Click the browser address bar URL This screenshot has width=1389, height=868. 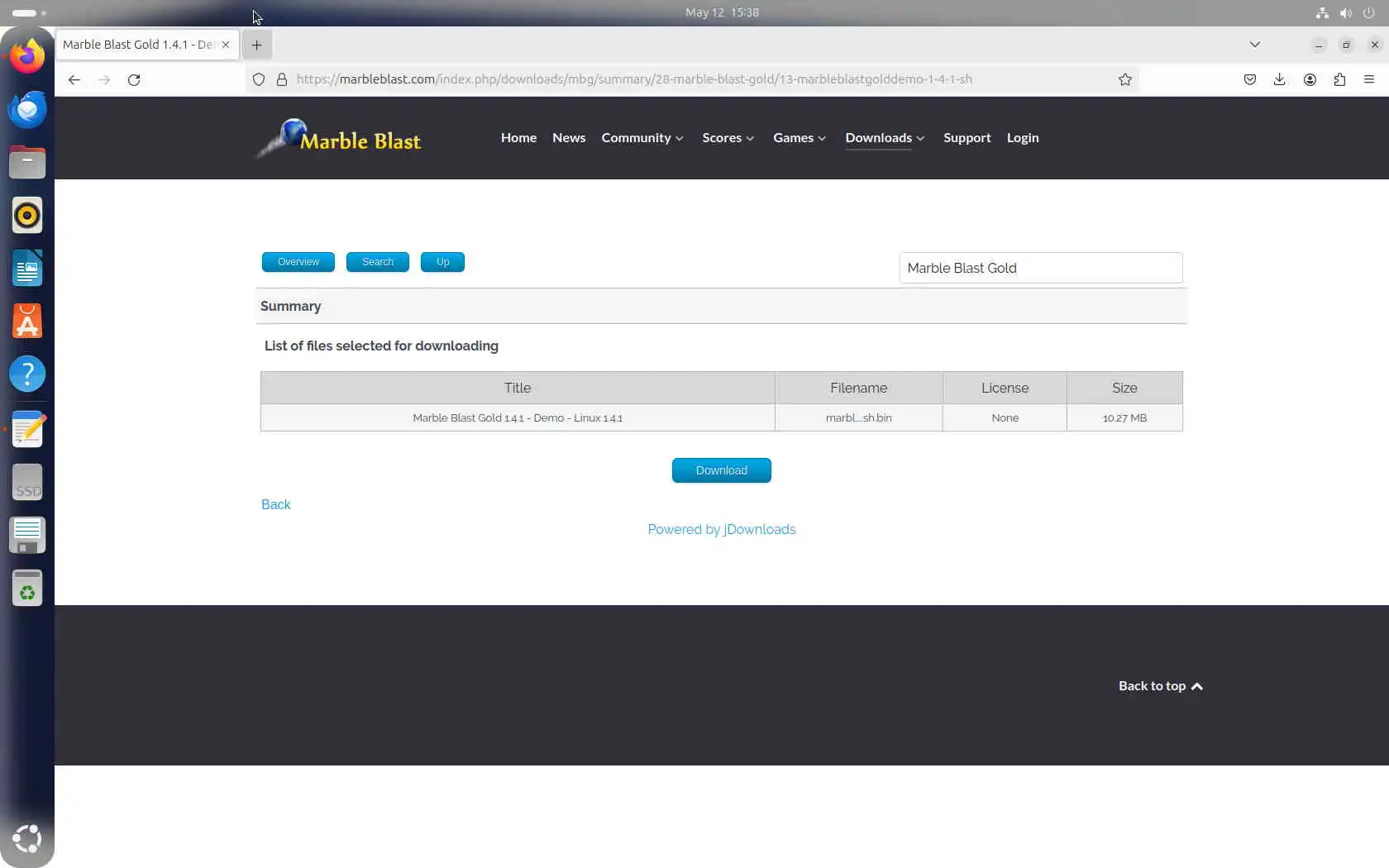click(634, 79)
